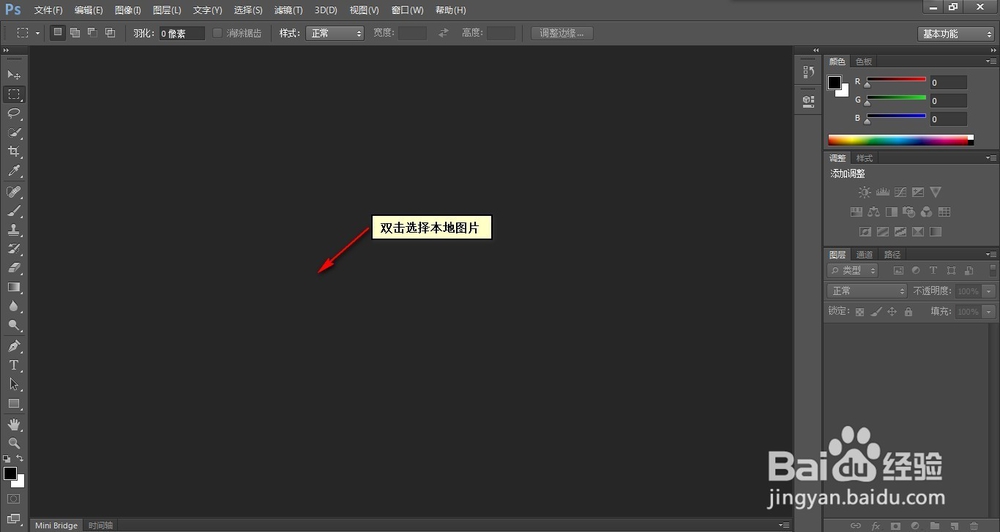This screenshot has width=1000, height=532.
Task: Open the 类型 layer filter dropdown
Action: [853, 270]
